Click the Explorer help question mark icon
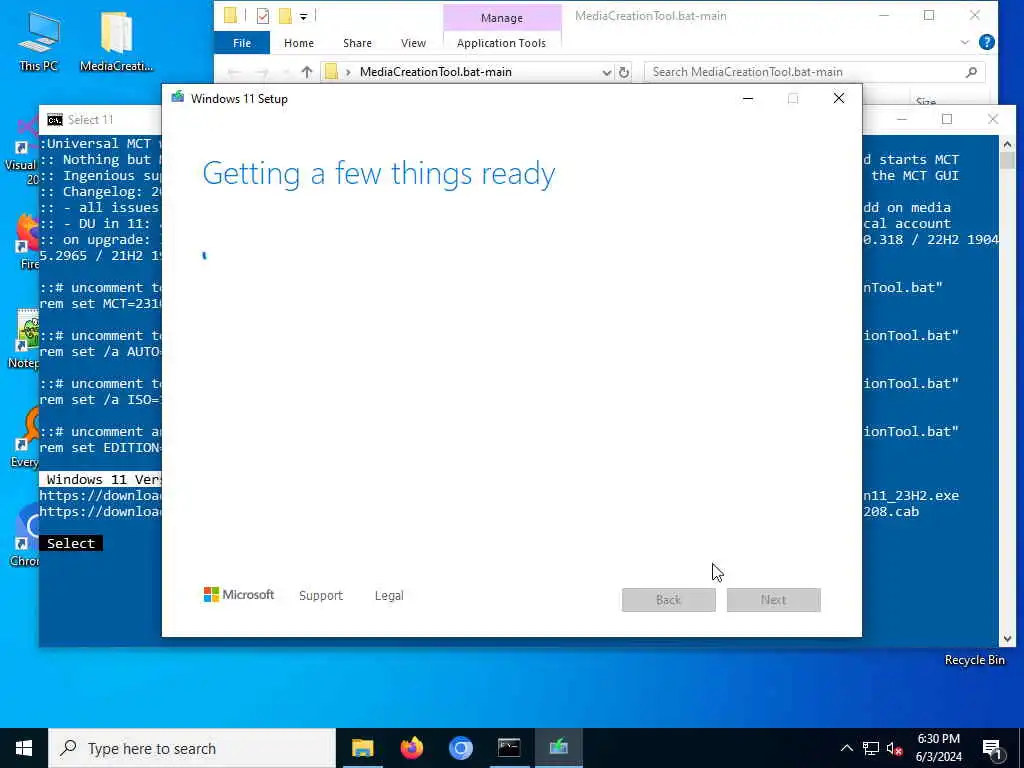Viewport: 1024px width, 768px height. point(987,42)
